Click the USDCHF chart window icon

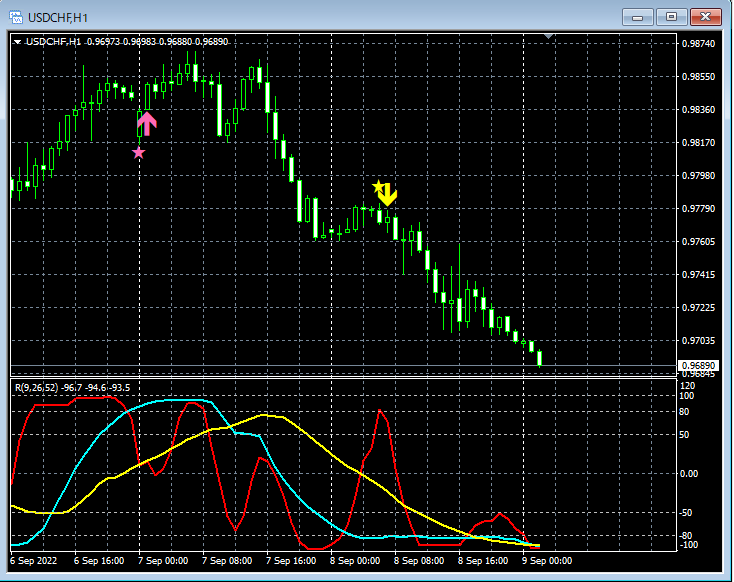(16, 18)
